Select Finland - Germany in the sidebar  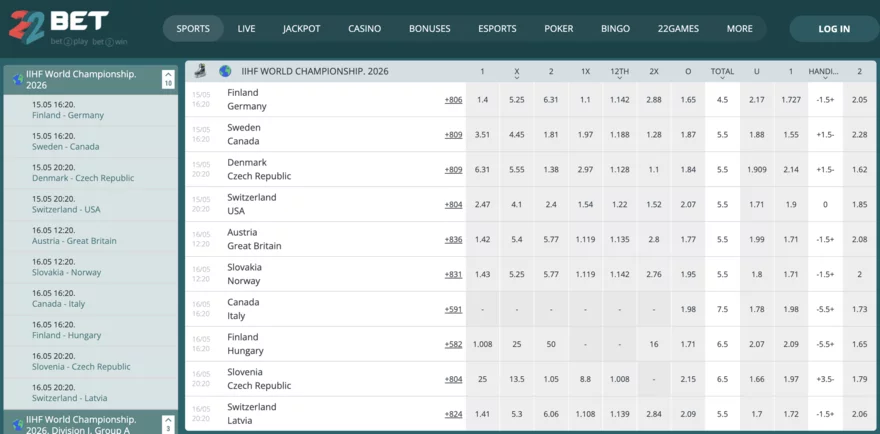tap(90, 110)
